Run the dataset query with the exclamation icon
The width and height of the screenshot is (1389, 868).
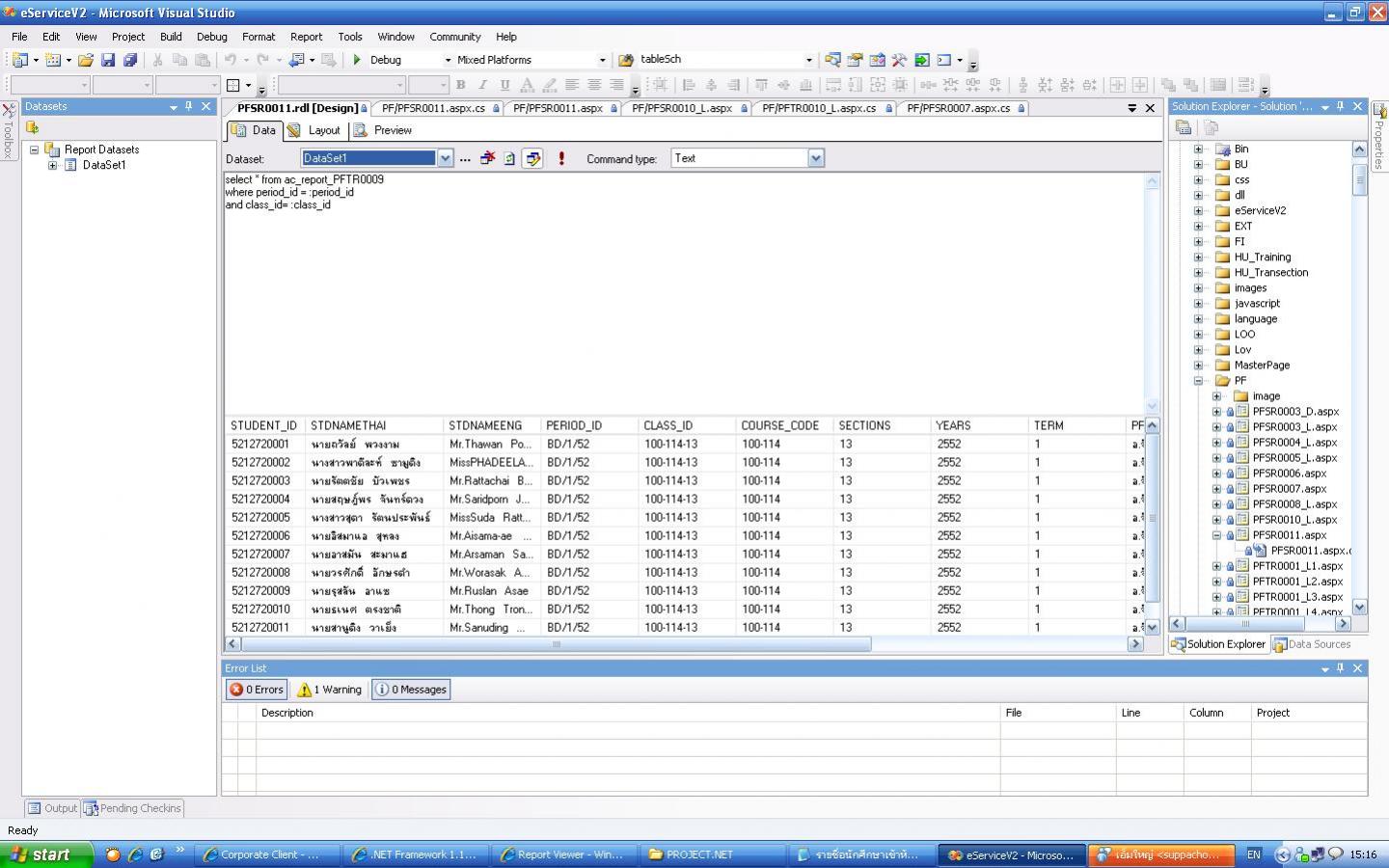click(561, 158)
